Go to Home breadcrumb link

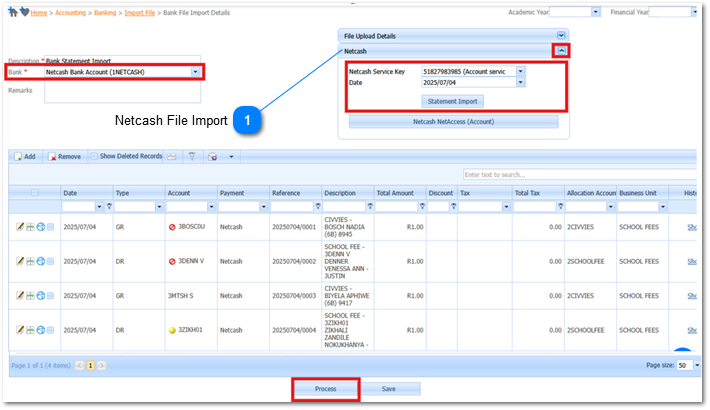click(x=39, y=13)
